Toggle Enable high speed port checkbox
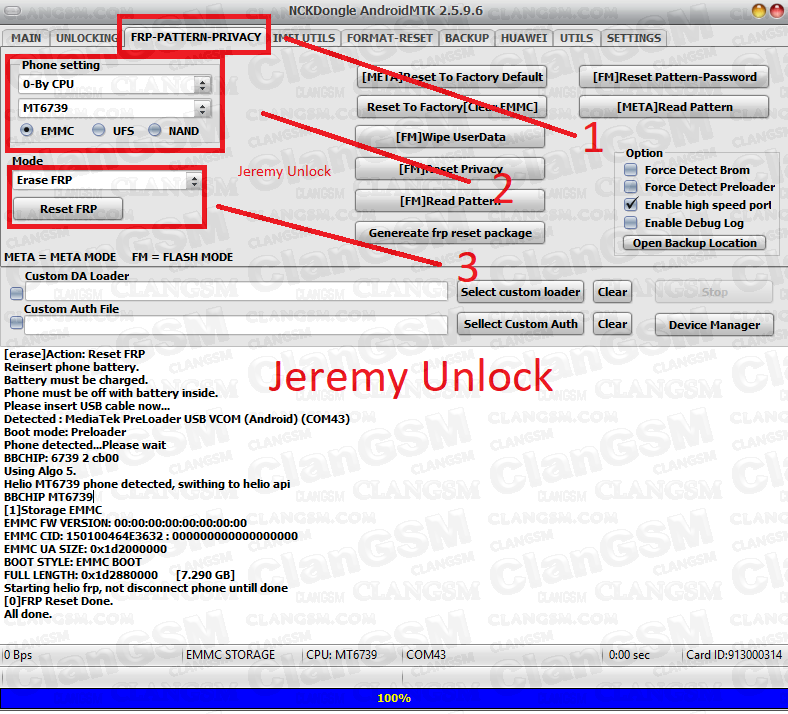Screen dimensions: 788x714 click(x=631, y=205)
